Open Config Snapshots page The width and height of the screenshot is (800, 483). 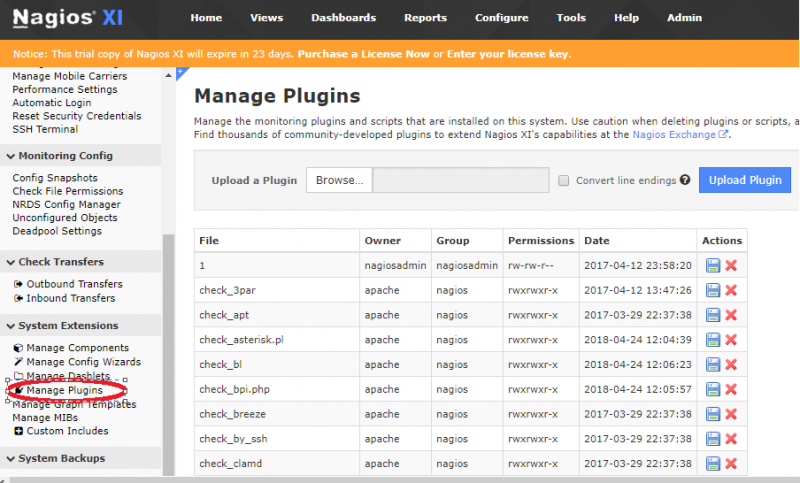coord(55,178)
